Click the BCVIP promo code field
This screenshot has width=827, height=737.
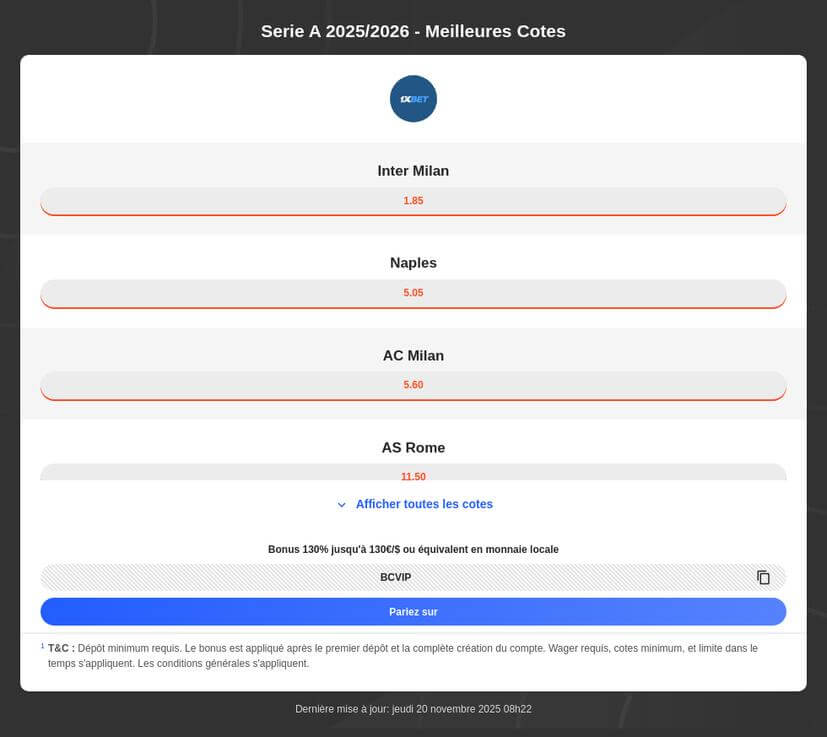(x=396, y=577)
